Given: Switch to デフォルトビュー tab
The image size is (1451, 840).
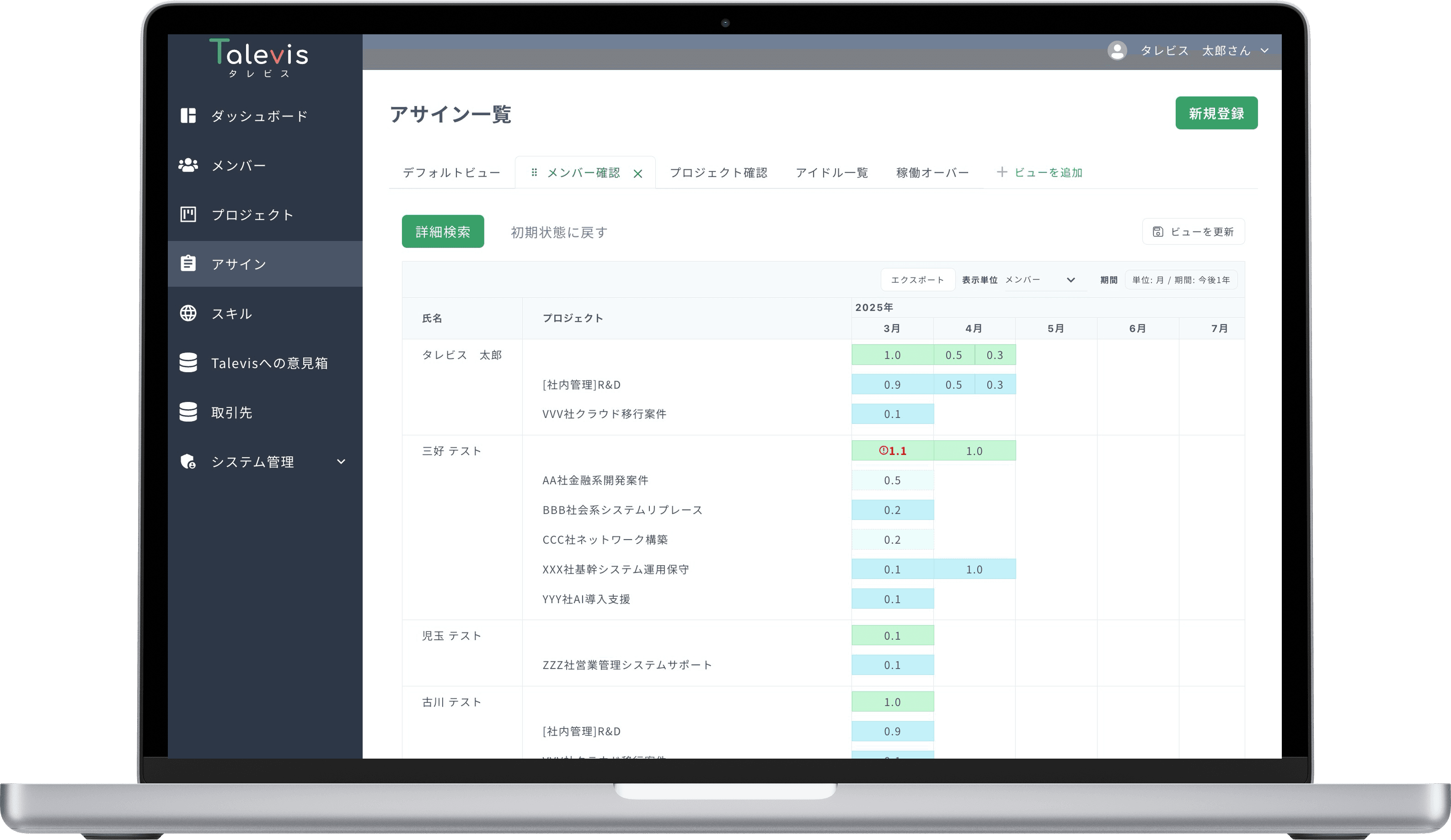Looking at the screenshot, I should [x=451, y=173].
